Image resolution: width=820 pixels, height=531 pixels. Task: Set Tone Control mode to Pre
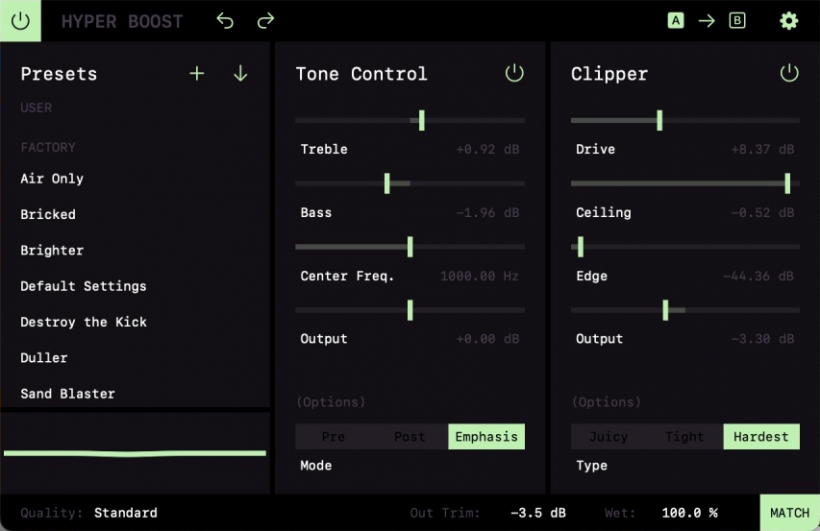pos(333,437)
